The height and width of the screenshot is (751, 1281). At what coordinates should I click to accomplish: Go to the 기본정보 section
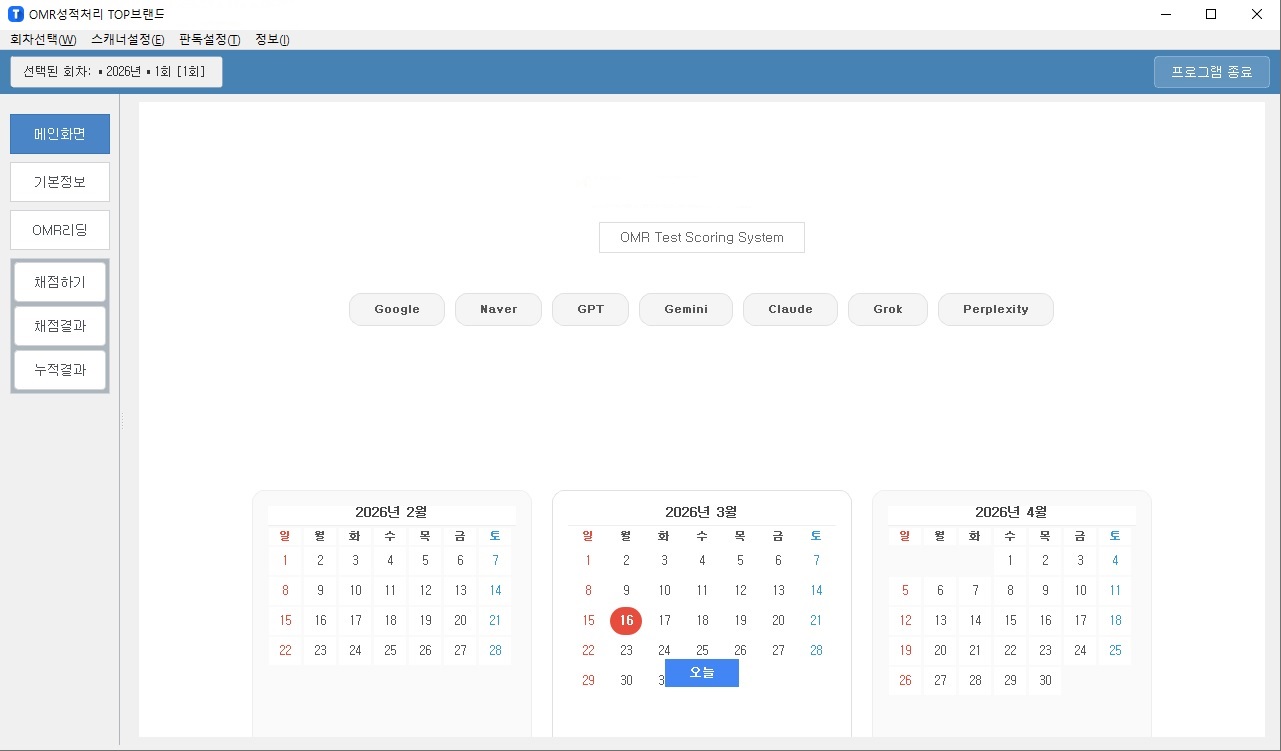point(60,182)
